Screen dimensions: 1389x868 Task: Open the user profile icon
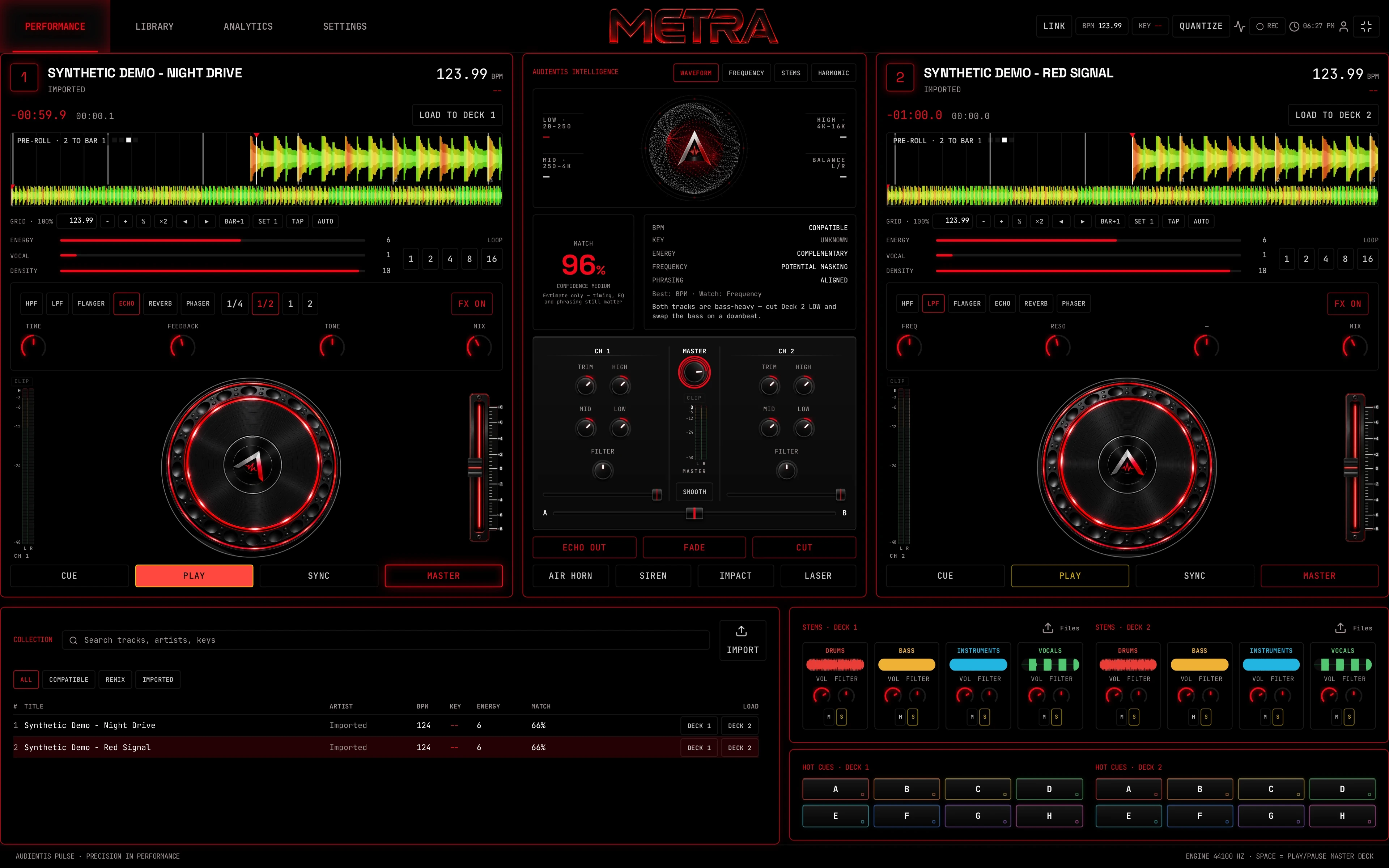[1344, 26]
